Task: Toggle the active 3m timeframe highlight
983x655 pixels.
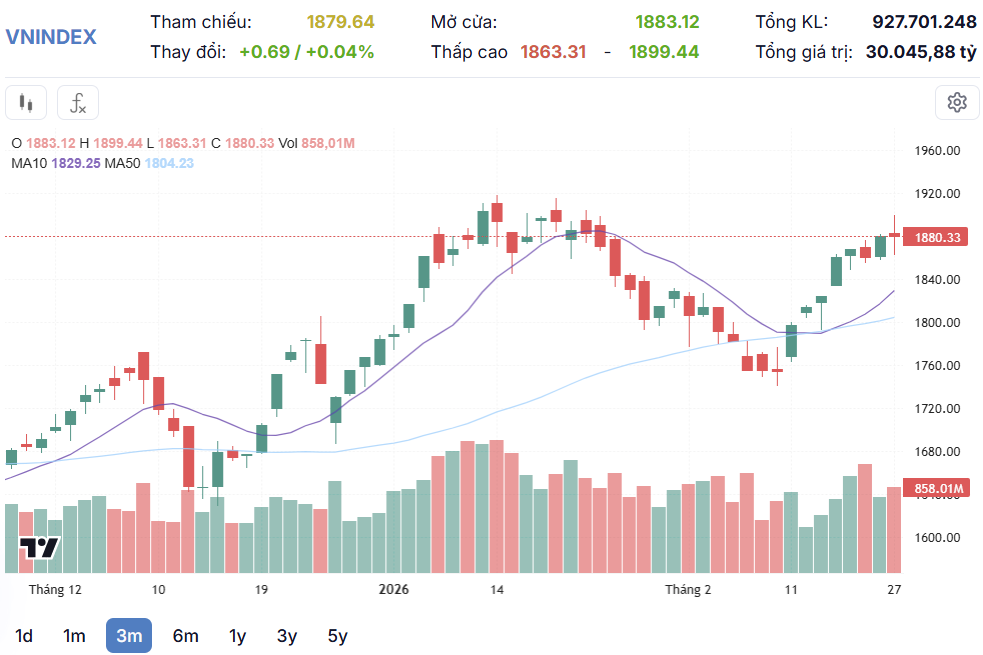Action: tap(128, 635)
